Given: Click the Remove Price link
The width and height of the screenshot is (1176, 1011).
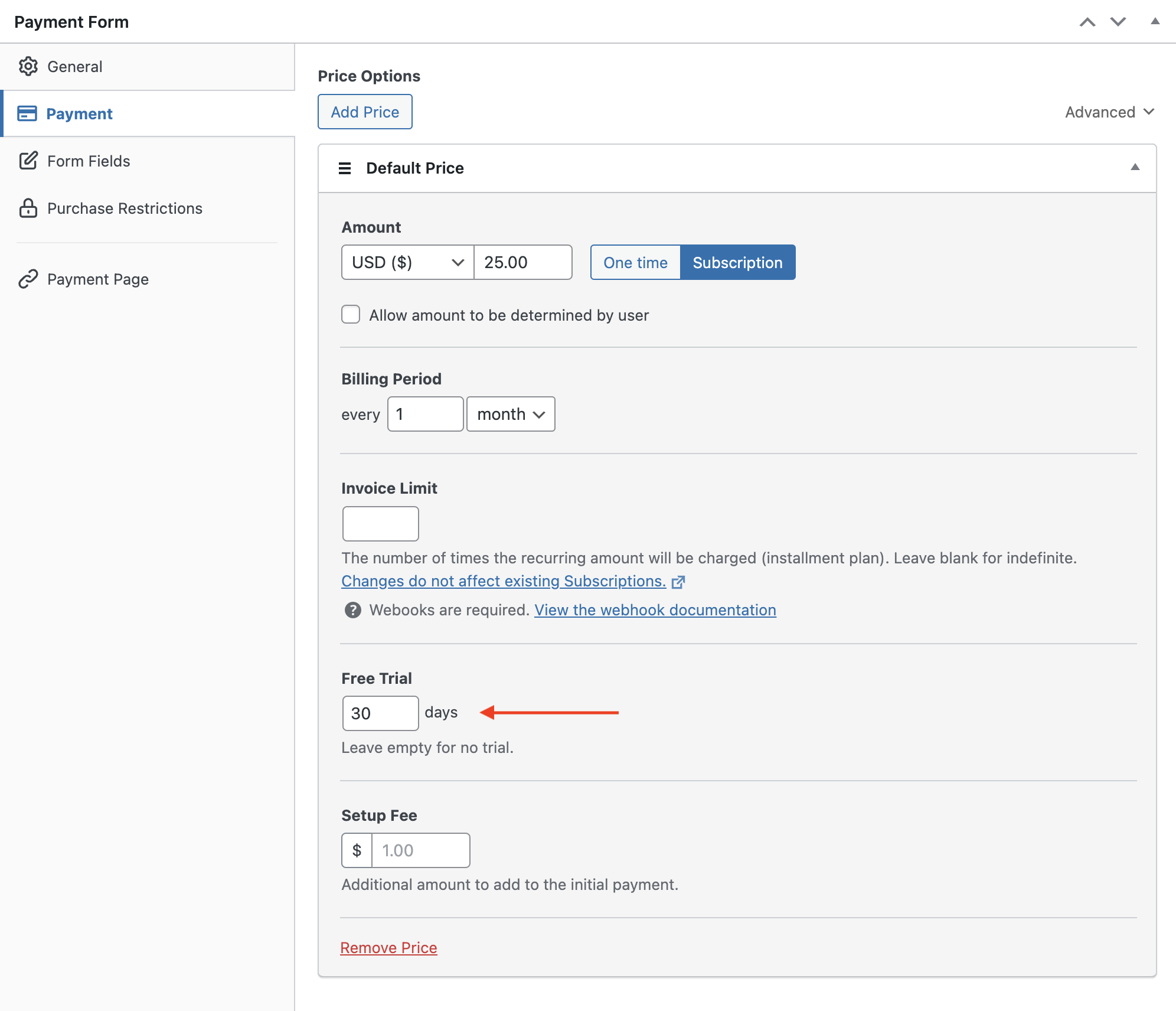Looking at the screenshot, I should pos(388,947).
